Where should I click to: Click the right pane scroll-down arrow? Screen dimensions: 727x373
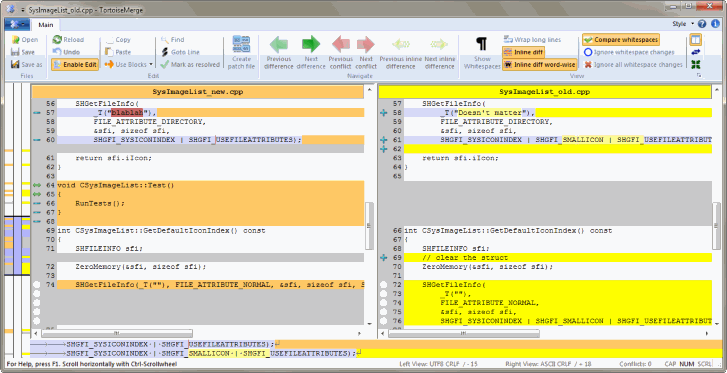tap(717, 323)
